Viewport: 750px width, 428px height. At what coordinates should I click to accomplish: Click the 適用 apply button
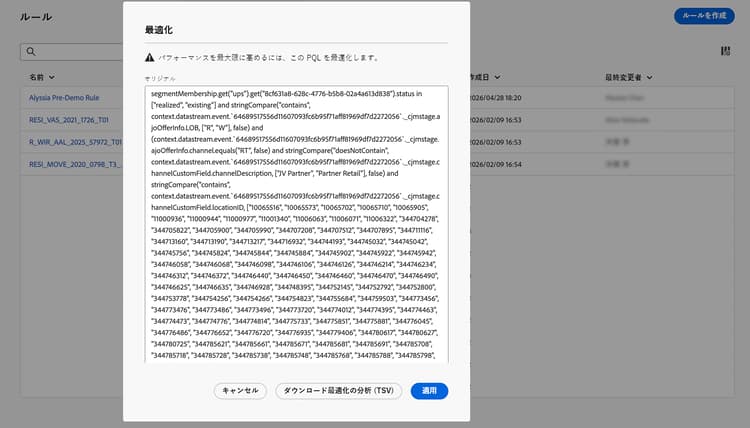(x=429, y=391)
